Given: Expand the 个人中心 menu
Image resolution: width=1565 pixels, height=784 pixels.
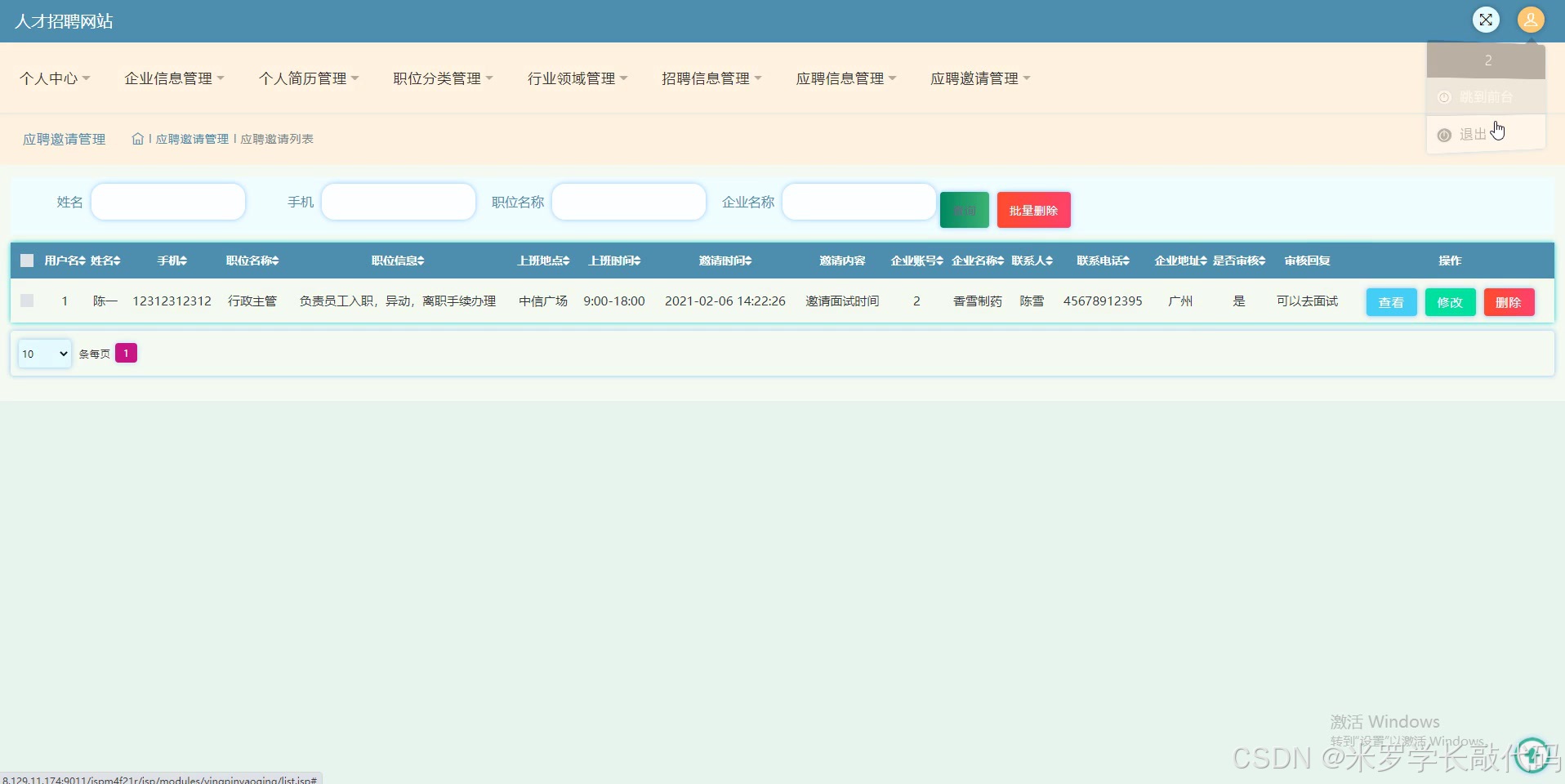Looking at the screenshot, I should (x=55, y=78).
